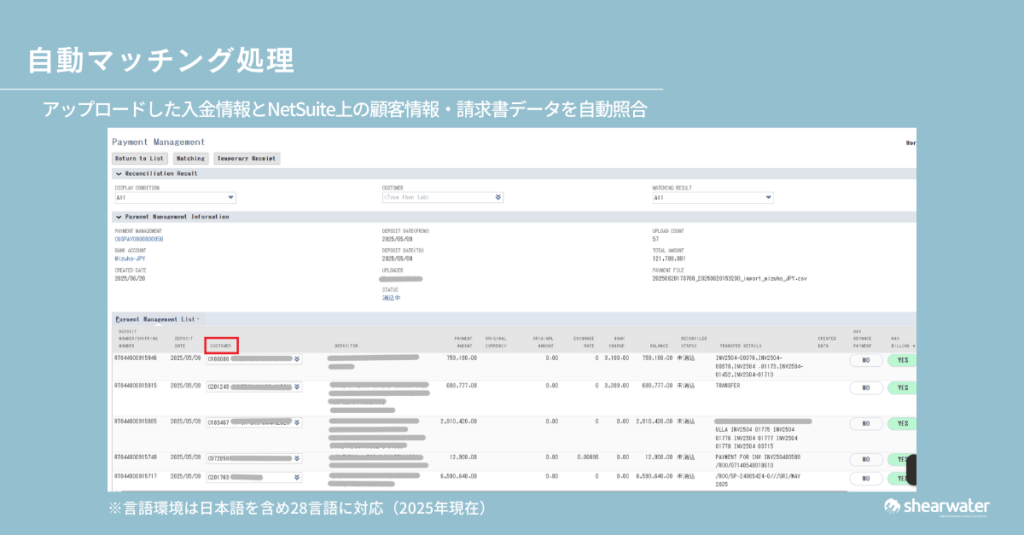
Task: Toggle advance payment NO in TRANSFER row
Action: pos(866,388)
